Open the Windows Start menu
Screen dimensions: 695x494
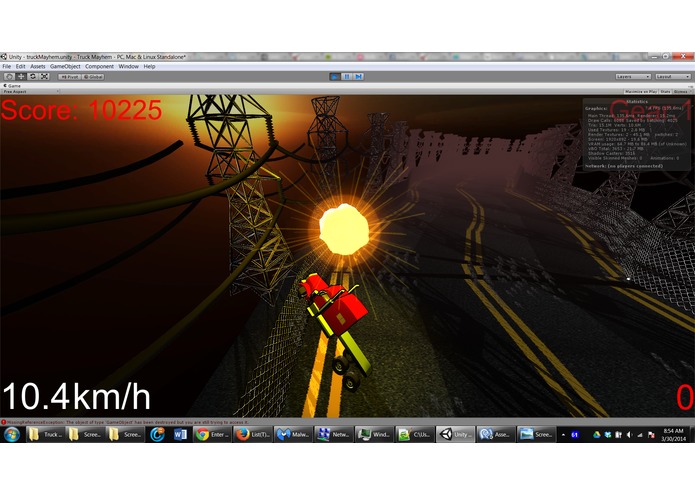[12, 435]
